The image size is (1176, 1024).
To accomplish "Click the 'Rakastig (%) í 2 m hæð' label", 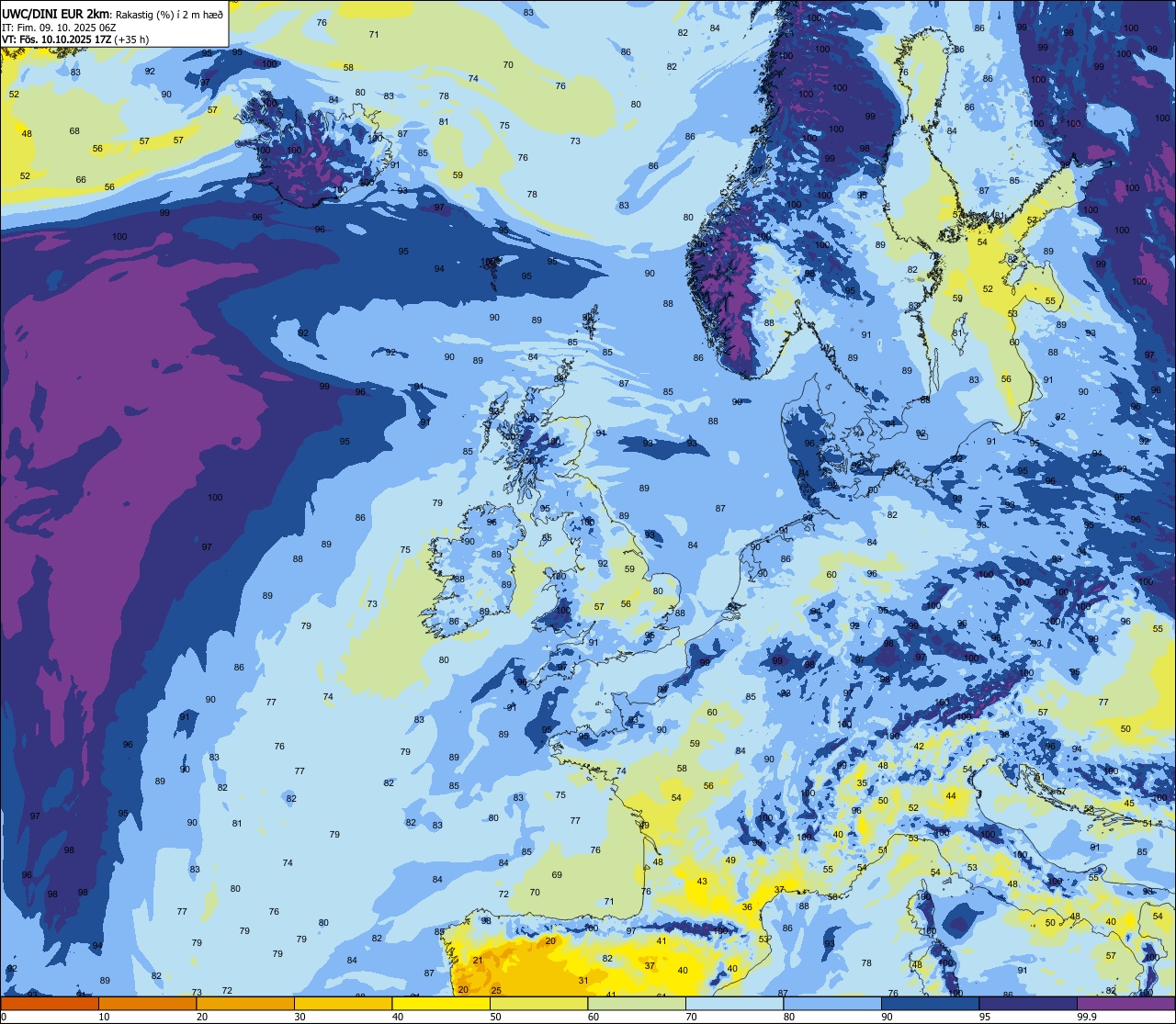I will (x=169, y=14).
